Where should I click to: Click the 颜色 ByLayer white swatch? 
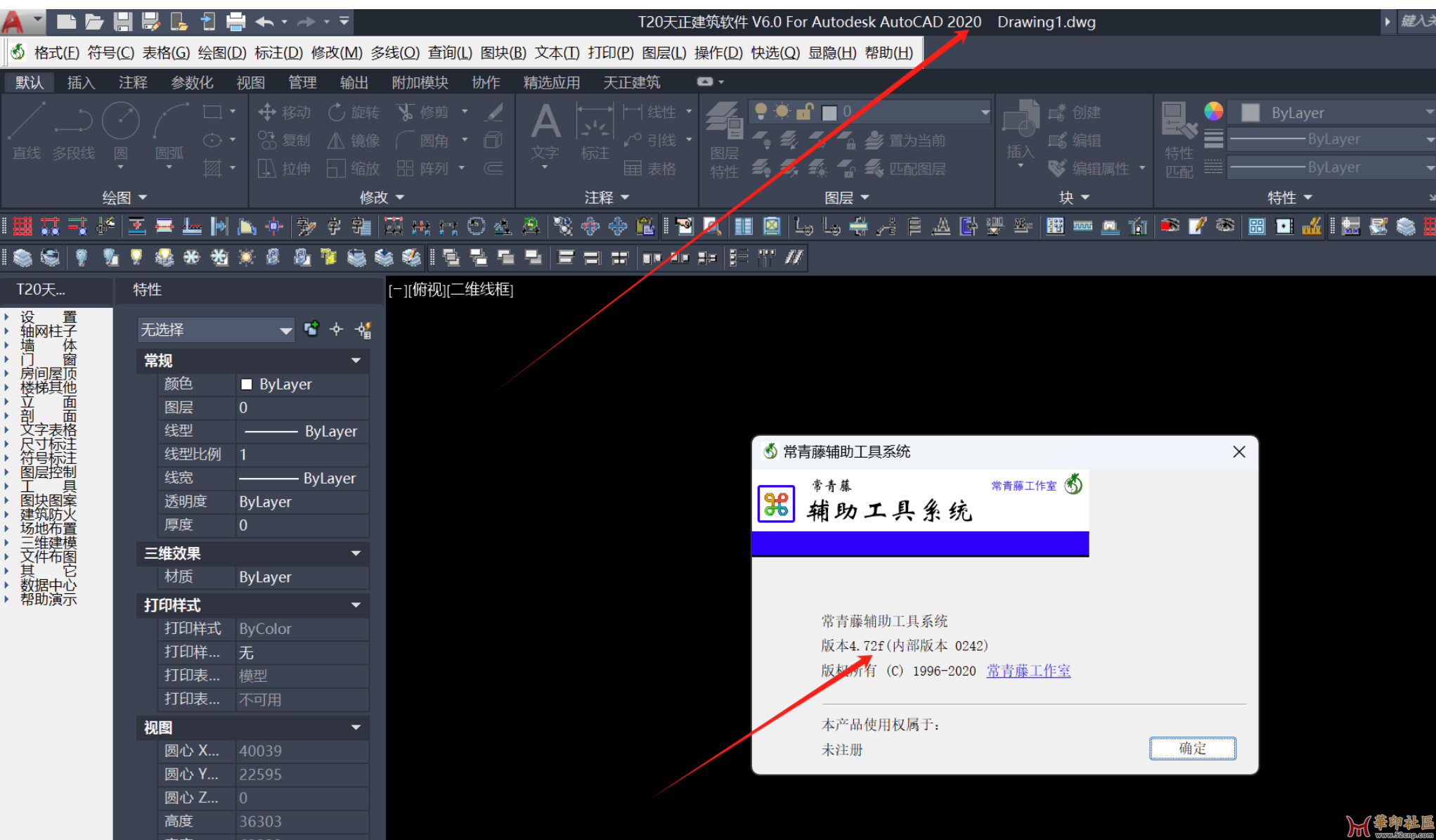[x=246, y=384]
